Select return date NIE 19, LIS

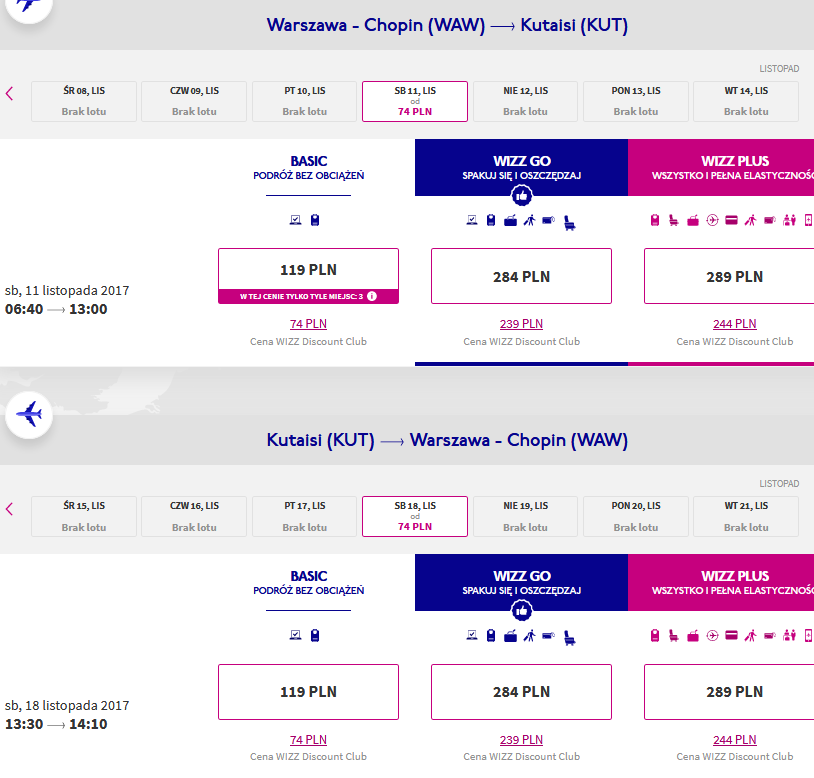[x=525, y=516]
